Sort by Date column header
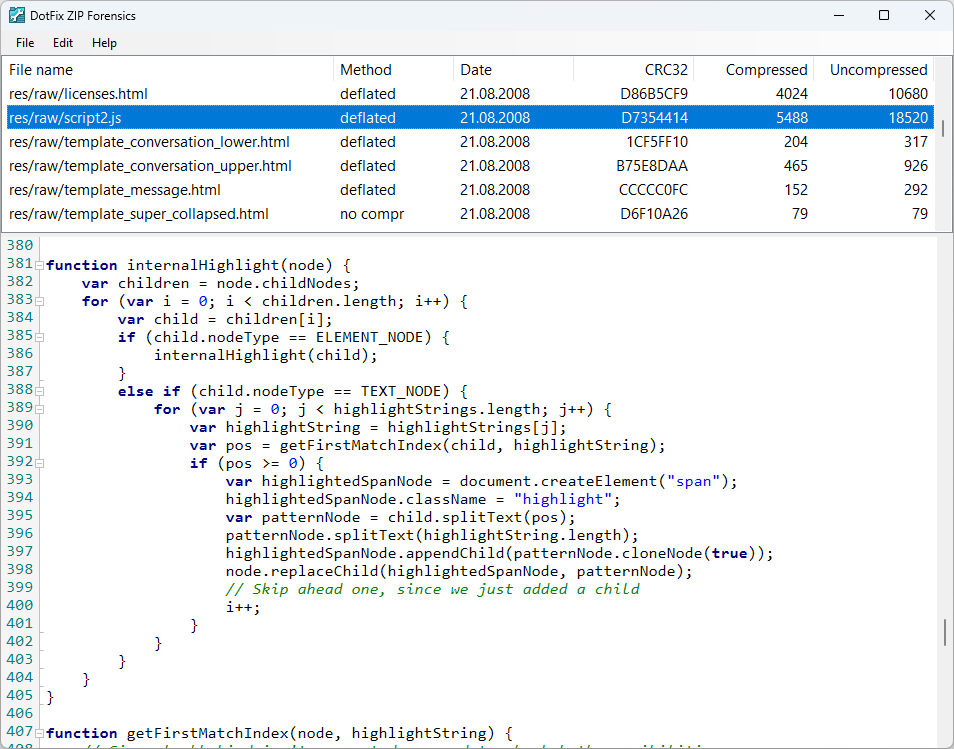Screen dimensions: 954x749 click(x=513, y=70)
